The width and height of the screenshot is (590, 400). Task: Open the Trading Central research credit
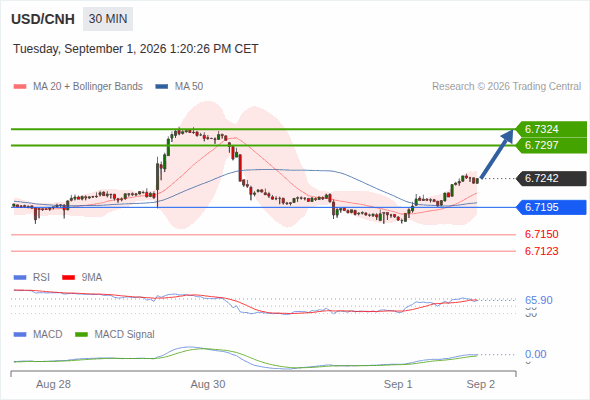(x=506, y=87)
